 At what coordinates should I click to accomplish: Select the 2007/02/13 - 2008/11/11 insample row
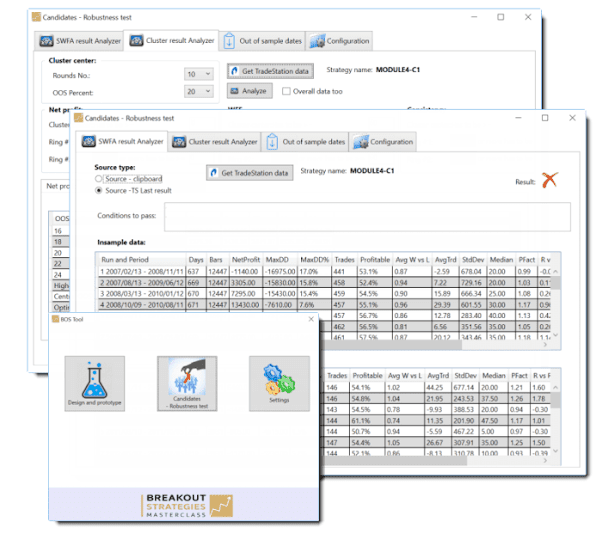click(140, 271)
